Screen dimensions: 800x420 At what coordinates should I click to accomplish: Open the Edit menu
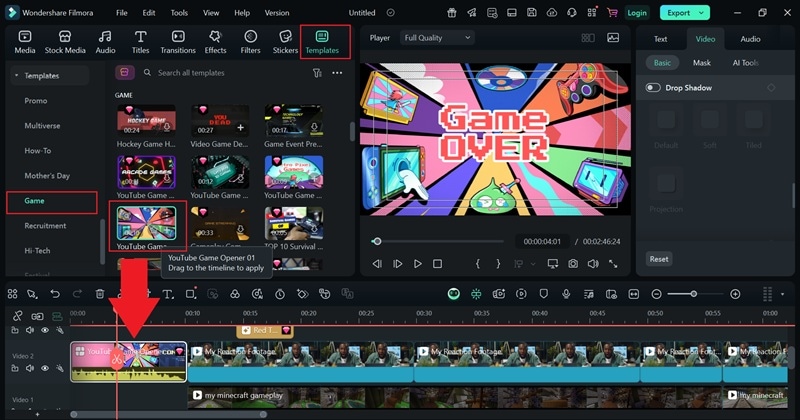(149, 13)
